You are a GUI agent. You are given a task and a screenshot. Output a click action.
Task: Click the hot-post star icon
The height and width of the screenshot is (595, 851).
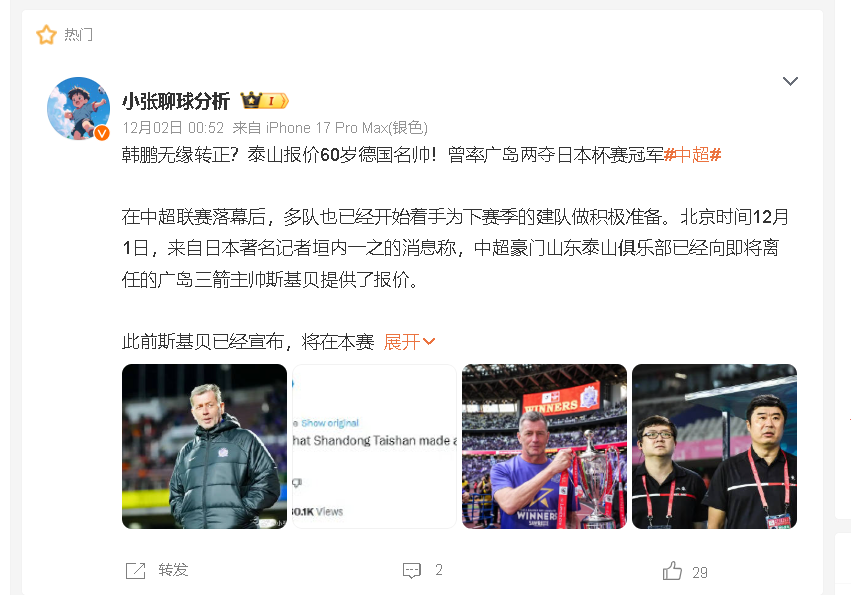(46, 35)
